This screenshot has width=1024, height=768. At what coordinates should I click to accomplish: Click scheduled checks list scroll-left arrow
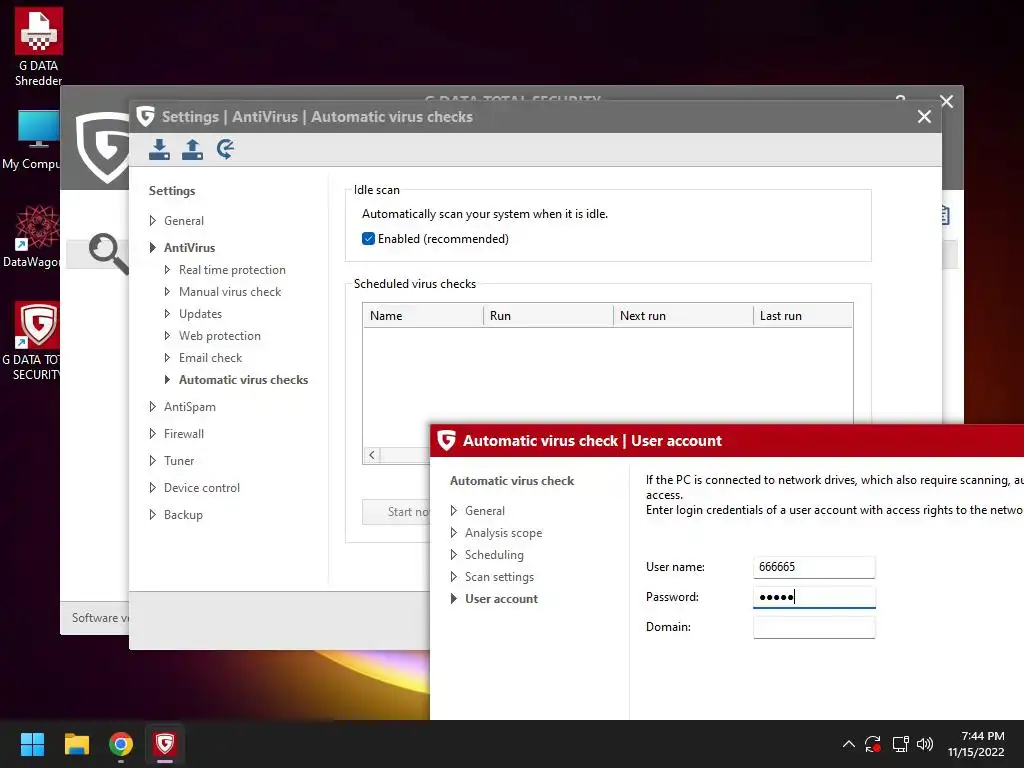tap(372, 455)
